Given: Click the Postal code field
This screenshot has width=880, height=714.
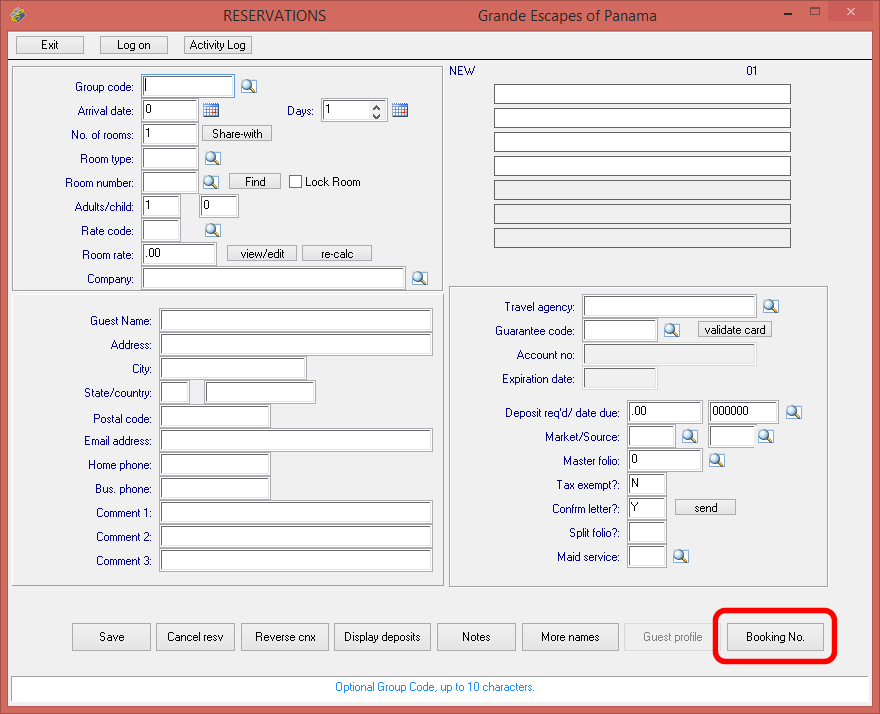Looking at the screenshot, I should [x=215, y=416].
